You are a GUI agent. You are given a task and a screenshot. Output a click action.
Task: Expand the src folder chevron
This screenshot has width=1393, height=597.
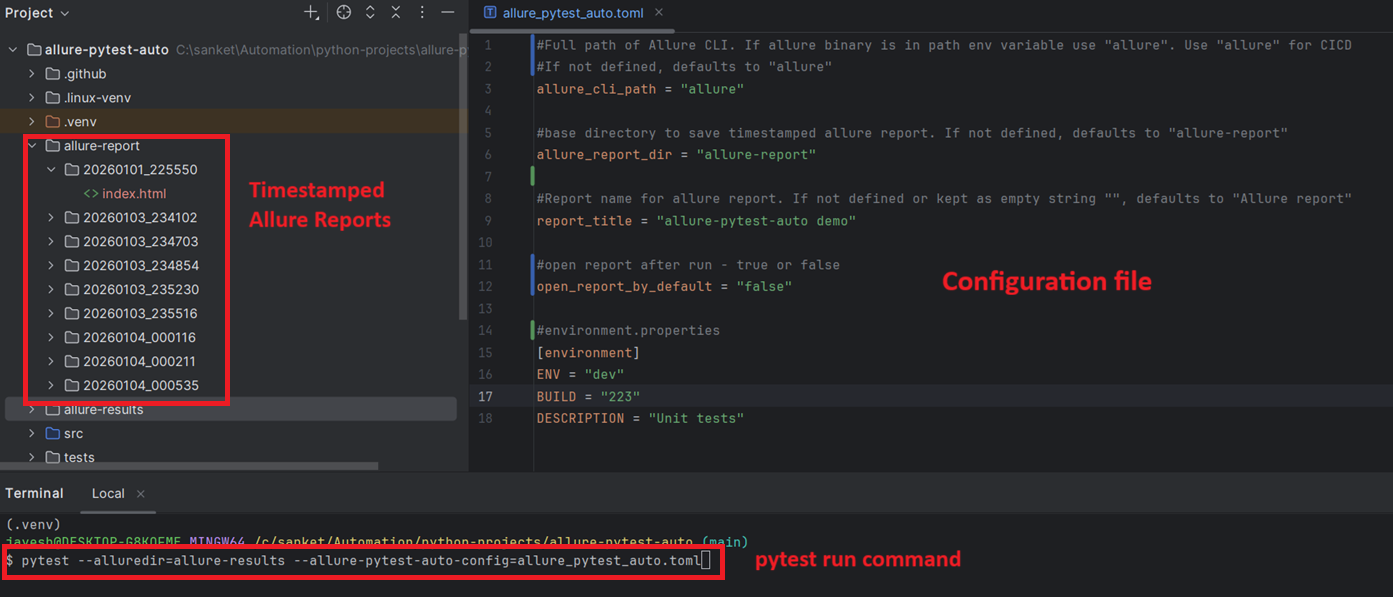pyautogui.click(x=32, y=434)
